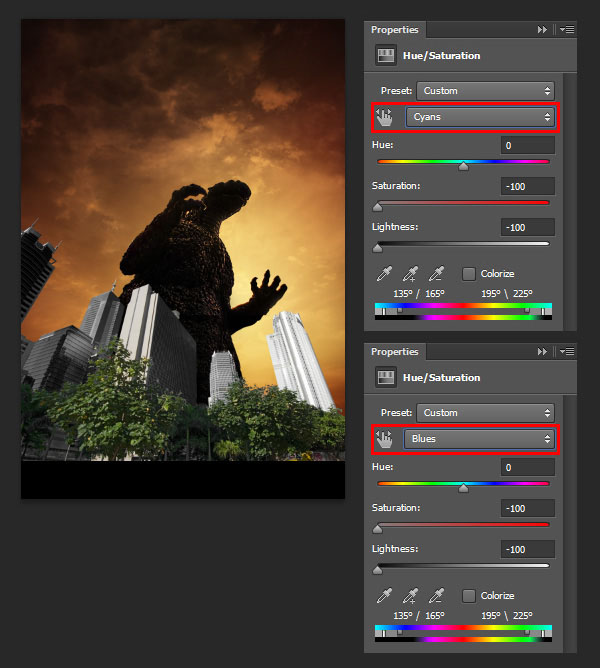The height and width of the screenshot is (668, 600).
Task: Click the Hue/Saturation title in the lower panel
Action: 441,378
